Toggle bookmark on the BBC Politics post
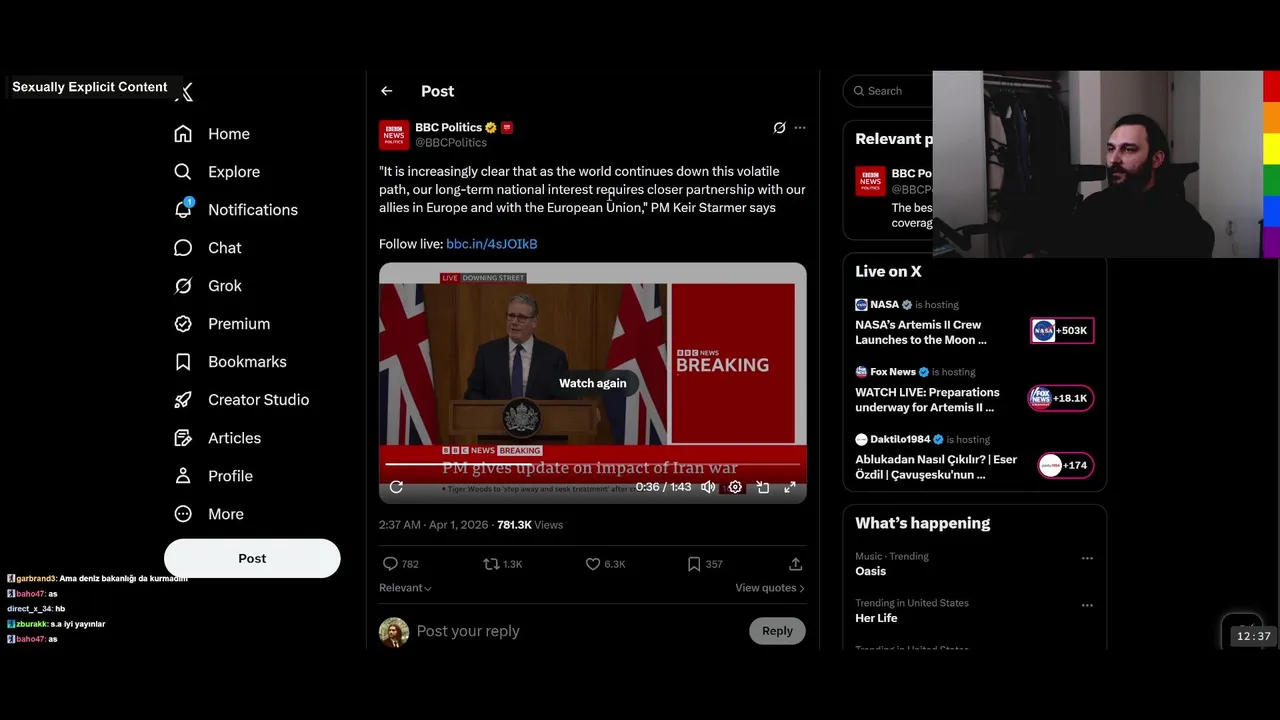The width and height of the screenshot is (1280, 720). [694, 564]
